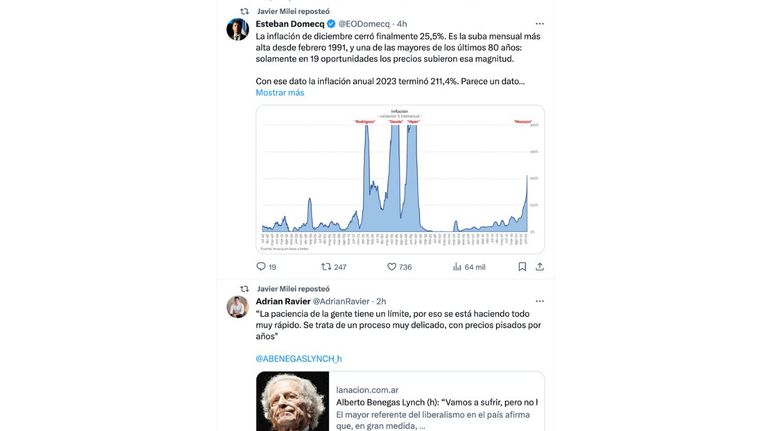Screen dimensions: 768x431
Task: Open the lanacion.com.ar article headline
Action: coord(437,402)
